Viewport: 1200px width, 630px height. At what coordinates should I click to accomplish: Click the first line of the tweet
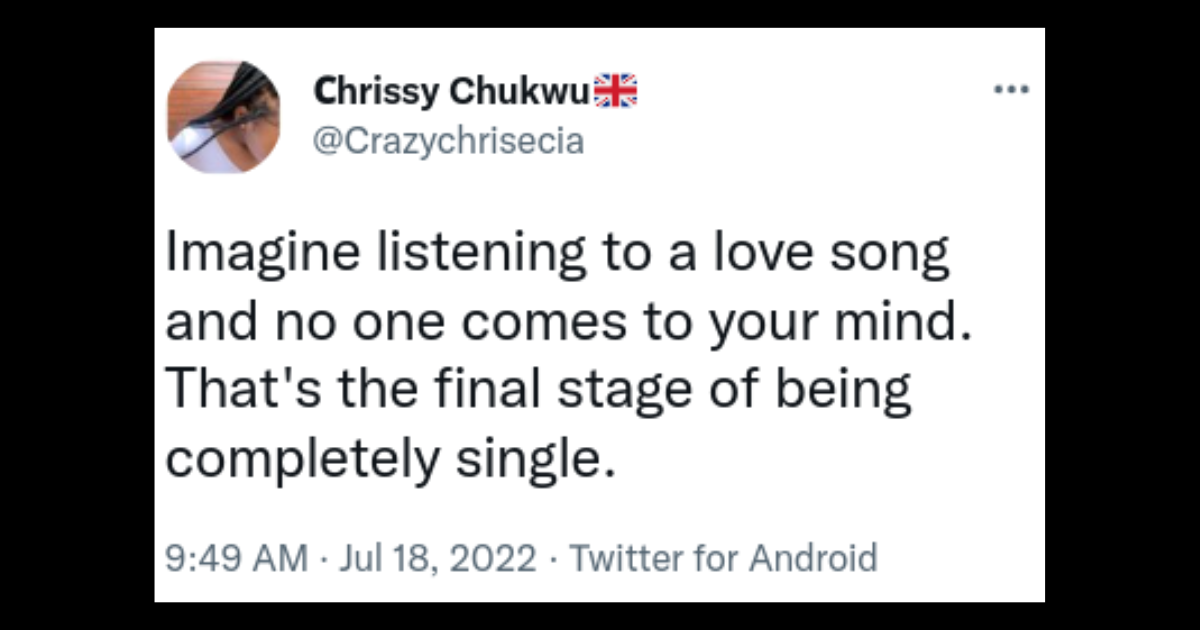point(560,250)
